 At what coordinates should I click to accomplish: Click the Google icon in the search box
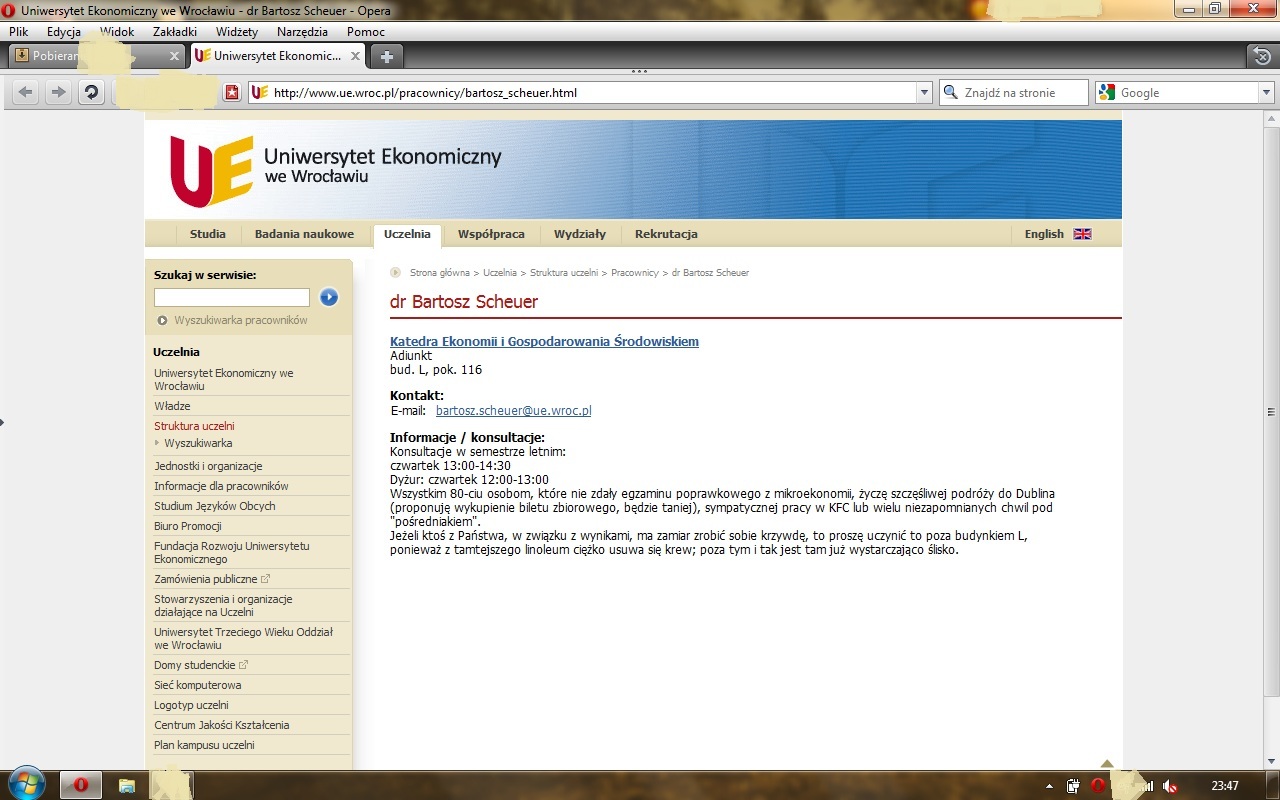[x=1107, y=92]
